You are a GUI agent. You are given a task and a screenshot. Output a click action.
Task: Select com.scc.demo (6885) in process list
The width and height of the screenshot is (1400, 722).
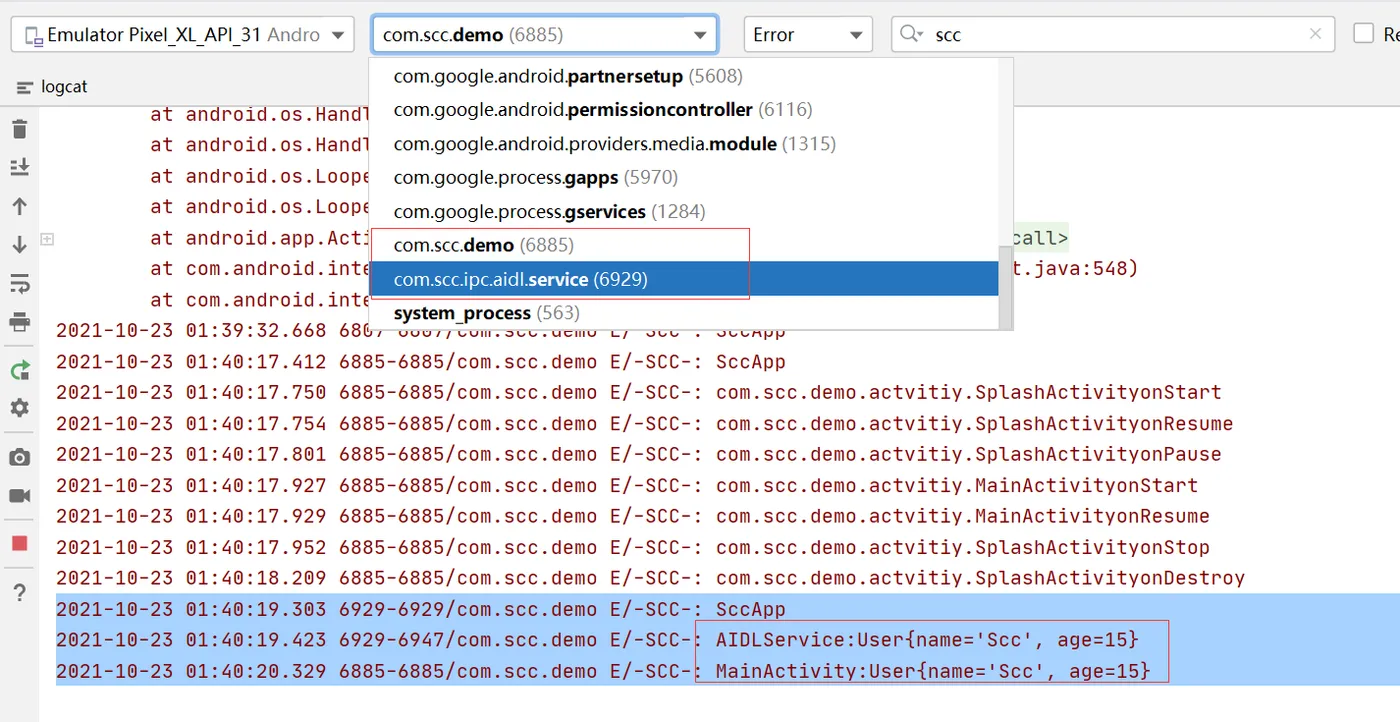(684, 245)
